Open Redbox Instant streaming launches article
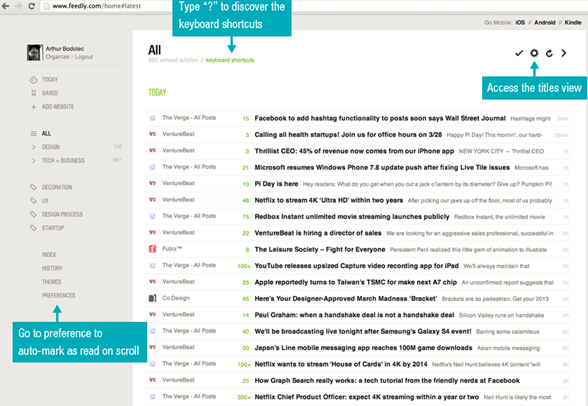The height and width of the screenshot is (406, 588). (x=352, y=217)
